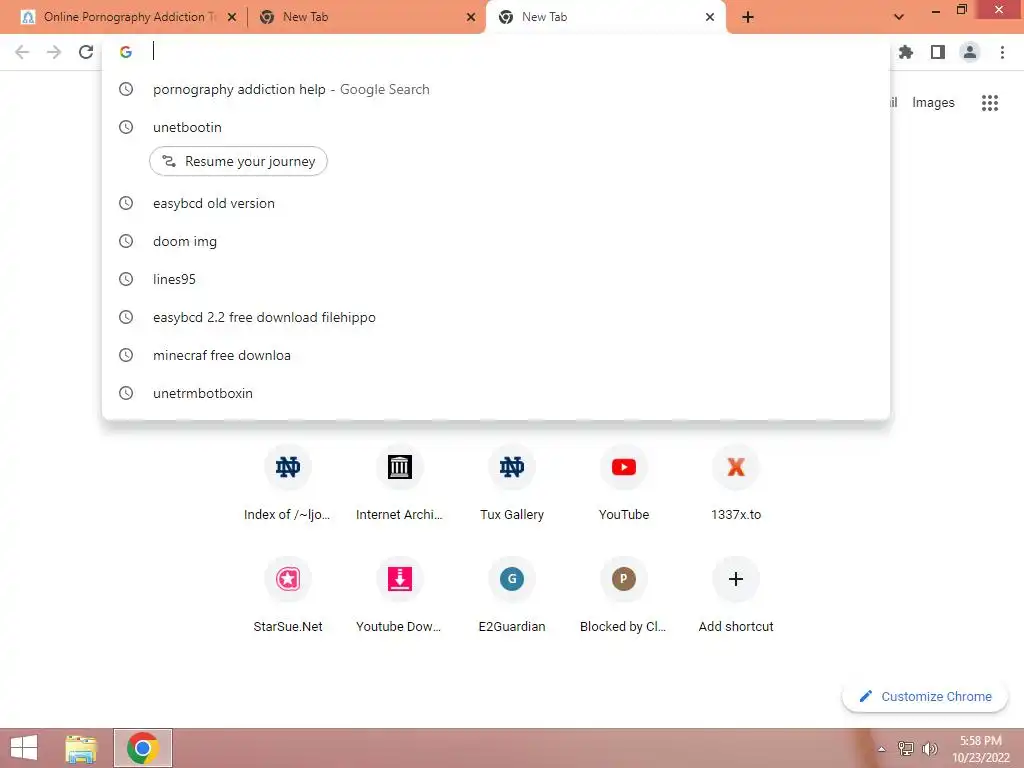1024x768 pixels.
Task: Click the browser forward arrow
Action: (54, 52)
